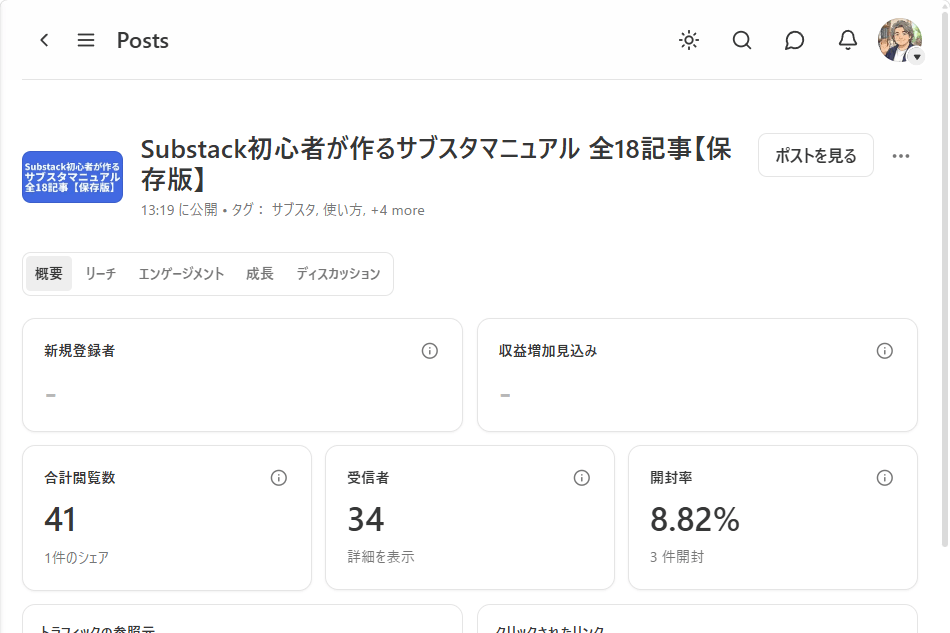Click the 使い方 tag

pyautogui.click(x=342, y=210)
